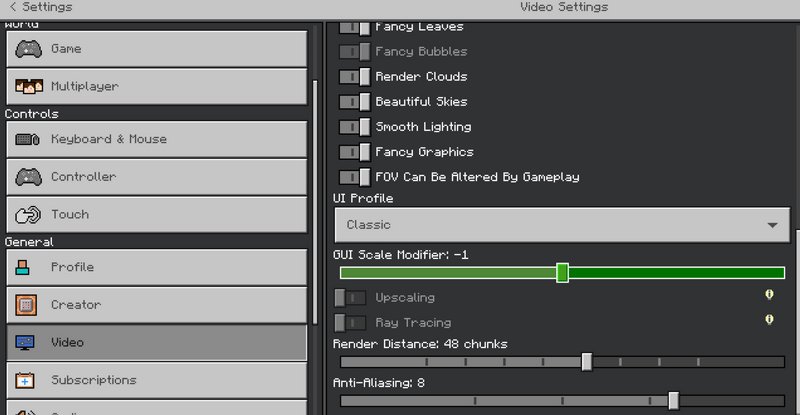The width and height of the screenshot is (800, 415).
Task: Click the Touch hand icon
Action: (x=28, y=214)
